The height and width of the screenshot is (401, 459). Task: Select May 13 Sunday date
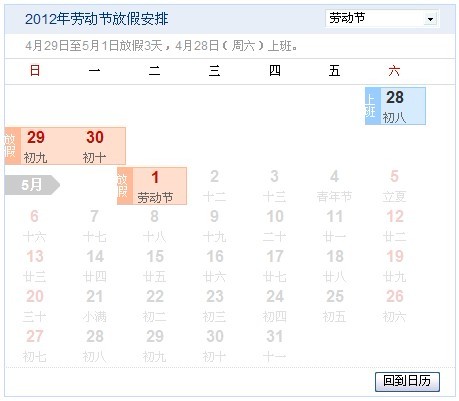pos(35,266)
